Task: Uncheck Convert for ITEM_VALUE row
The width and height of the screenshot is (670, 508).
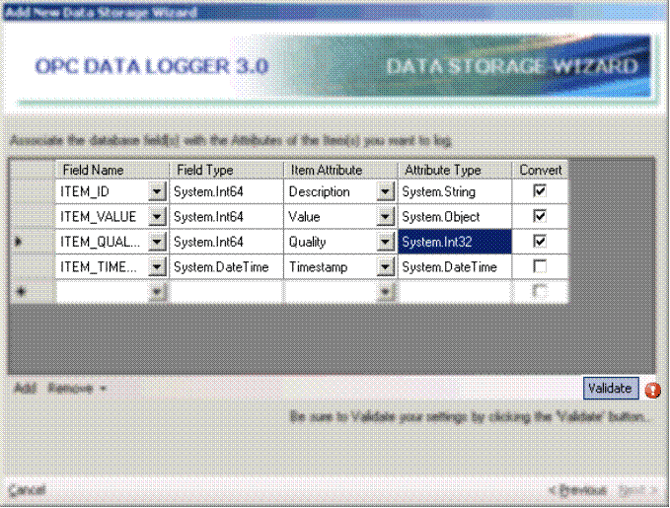Action: (x=541, y=216)
